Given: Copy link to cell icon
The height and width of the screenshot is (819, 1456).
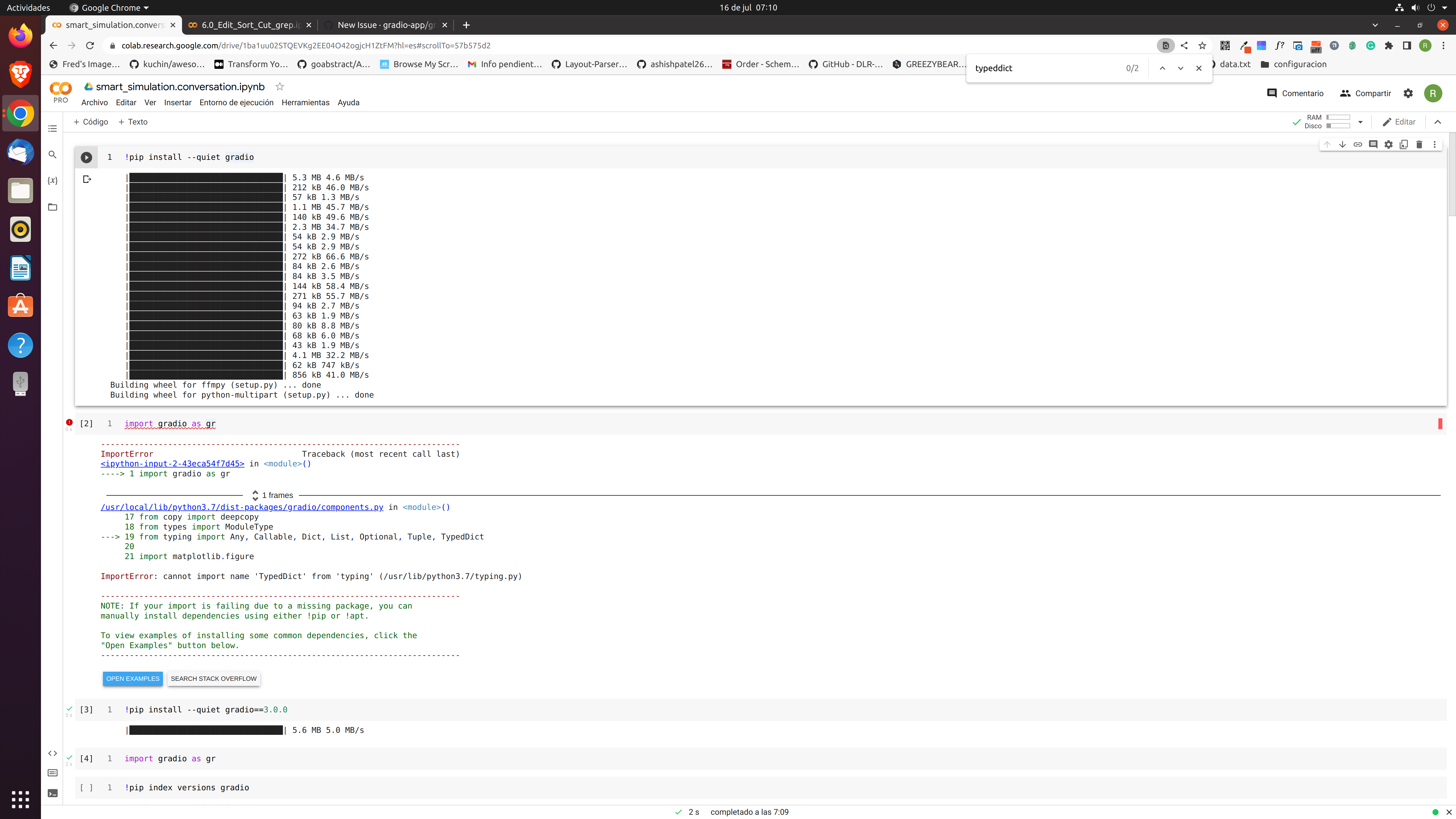Looking at the screenshot, I should [x=1357, y=145].
